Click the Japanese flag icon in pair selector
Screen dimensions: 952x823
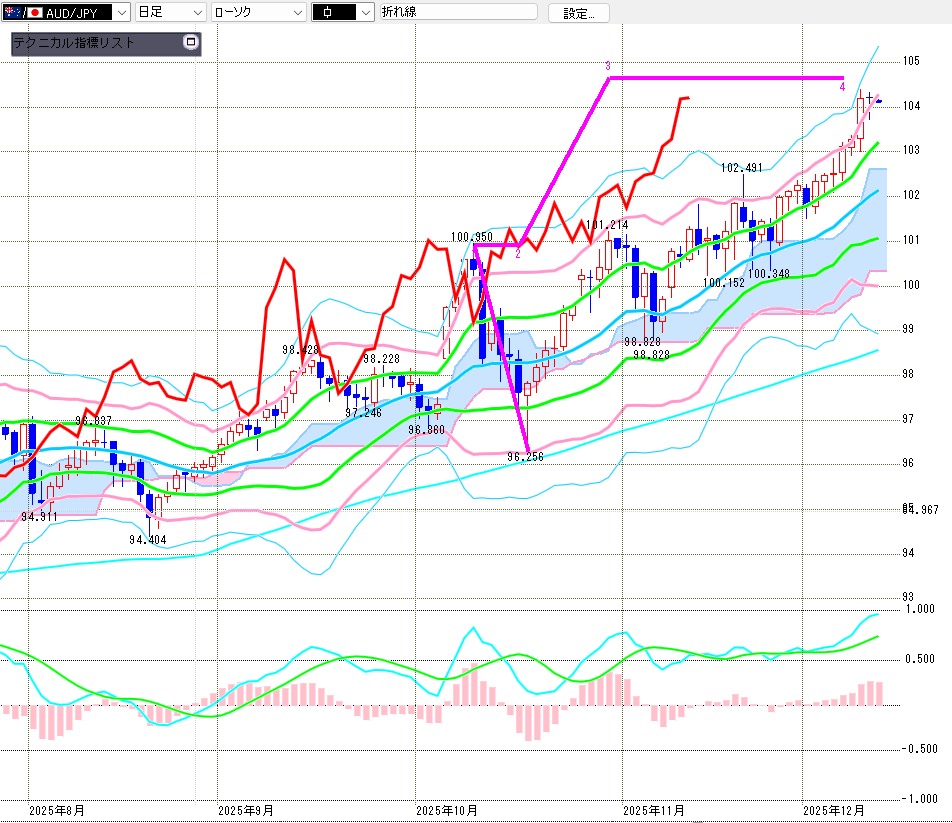33,13
